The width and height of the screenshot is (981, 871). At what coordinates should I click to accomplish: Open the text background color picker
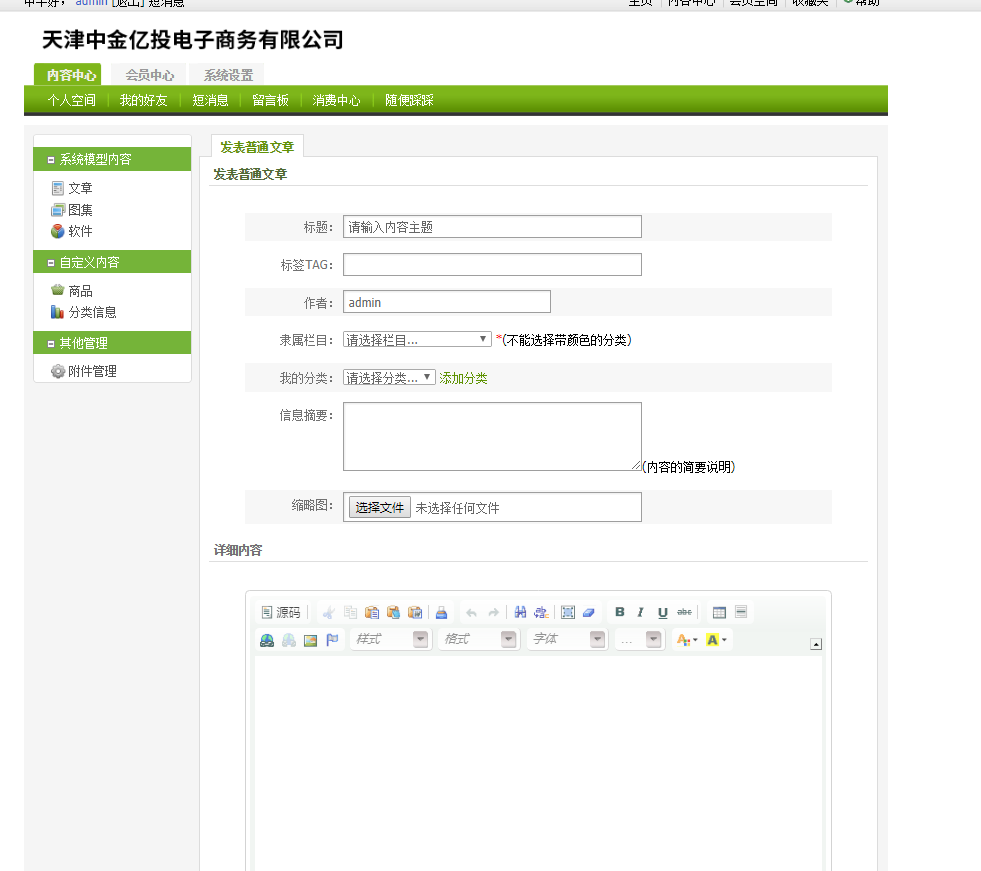[x=716, y=639]
